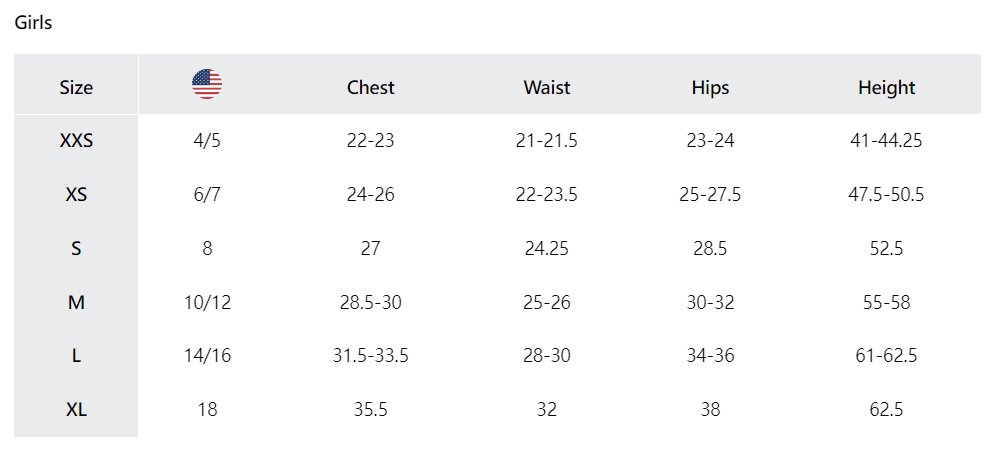Click the Height column header

tap(886, 88)
